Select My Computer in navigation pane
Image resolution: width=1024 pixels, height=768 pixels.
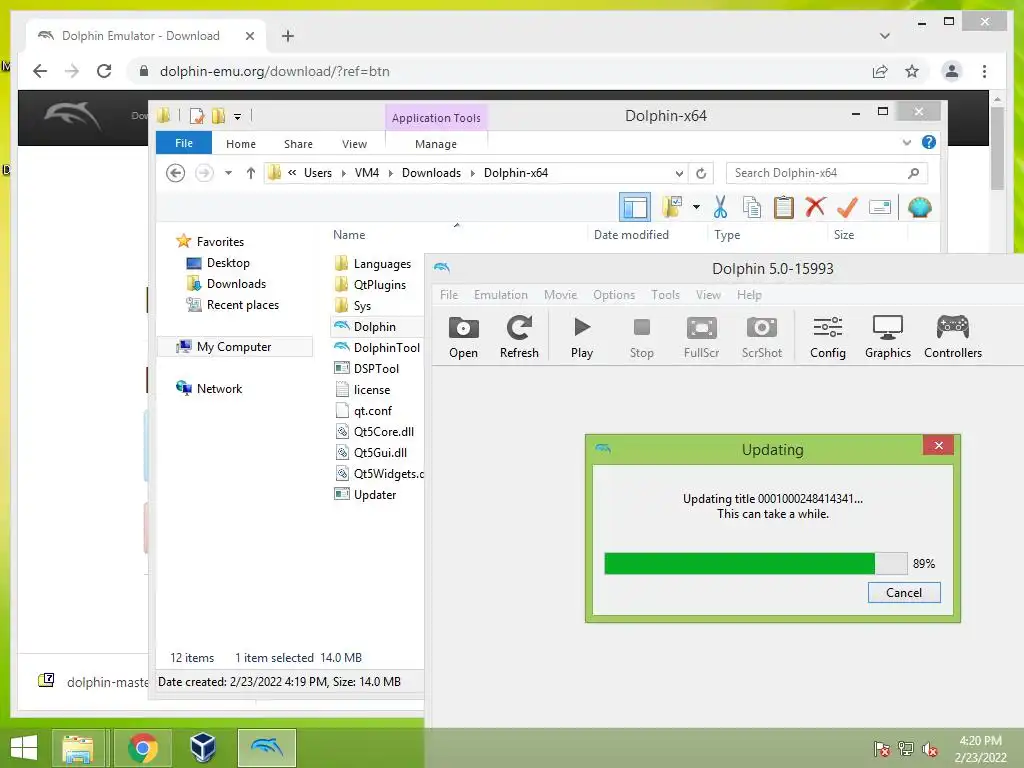tap(234, 347)
